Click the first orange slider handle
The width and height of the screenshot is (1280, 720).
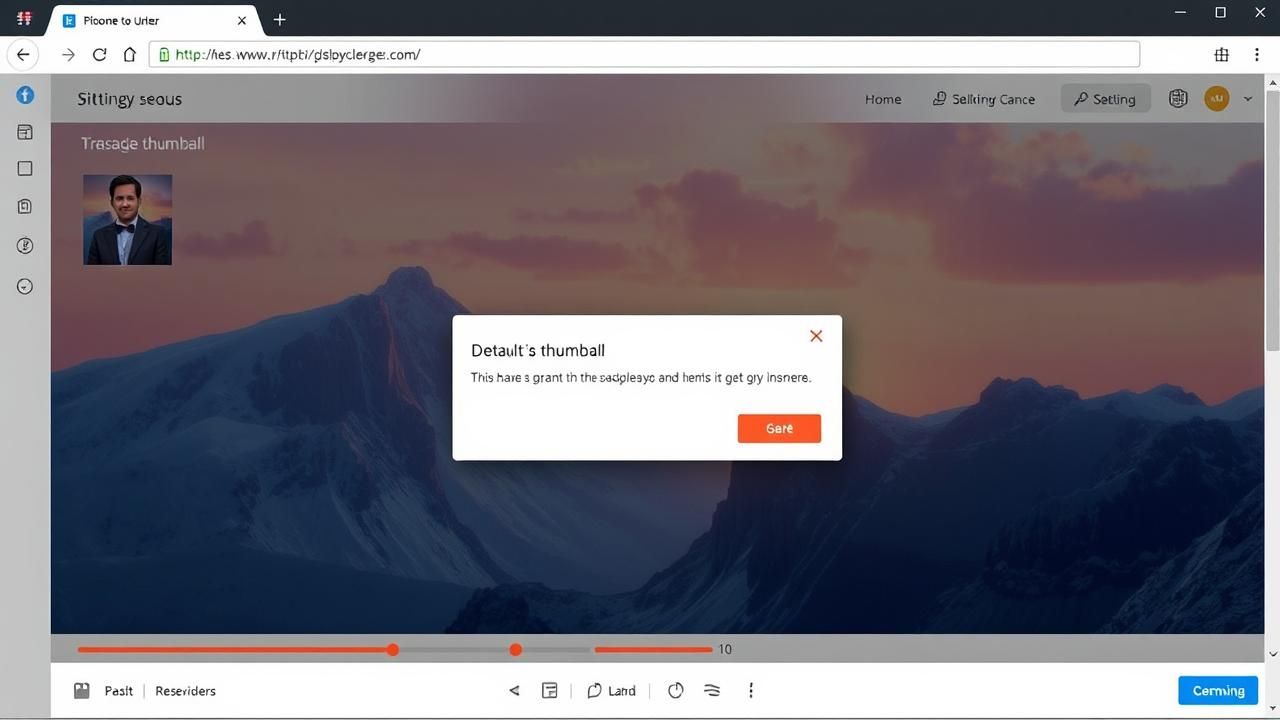393,650
